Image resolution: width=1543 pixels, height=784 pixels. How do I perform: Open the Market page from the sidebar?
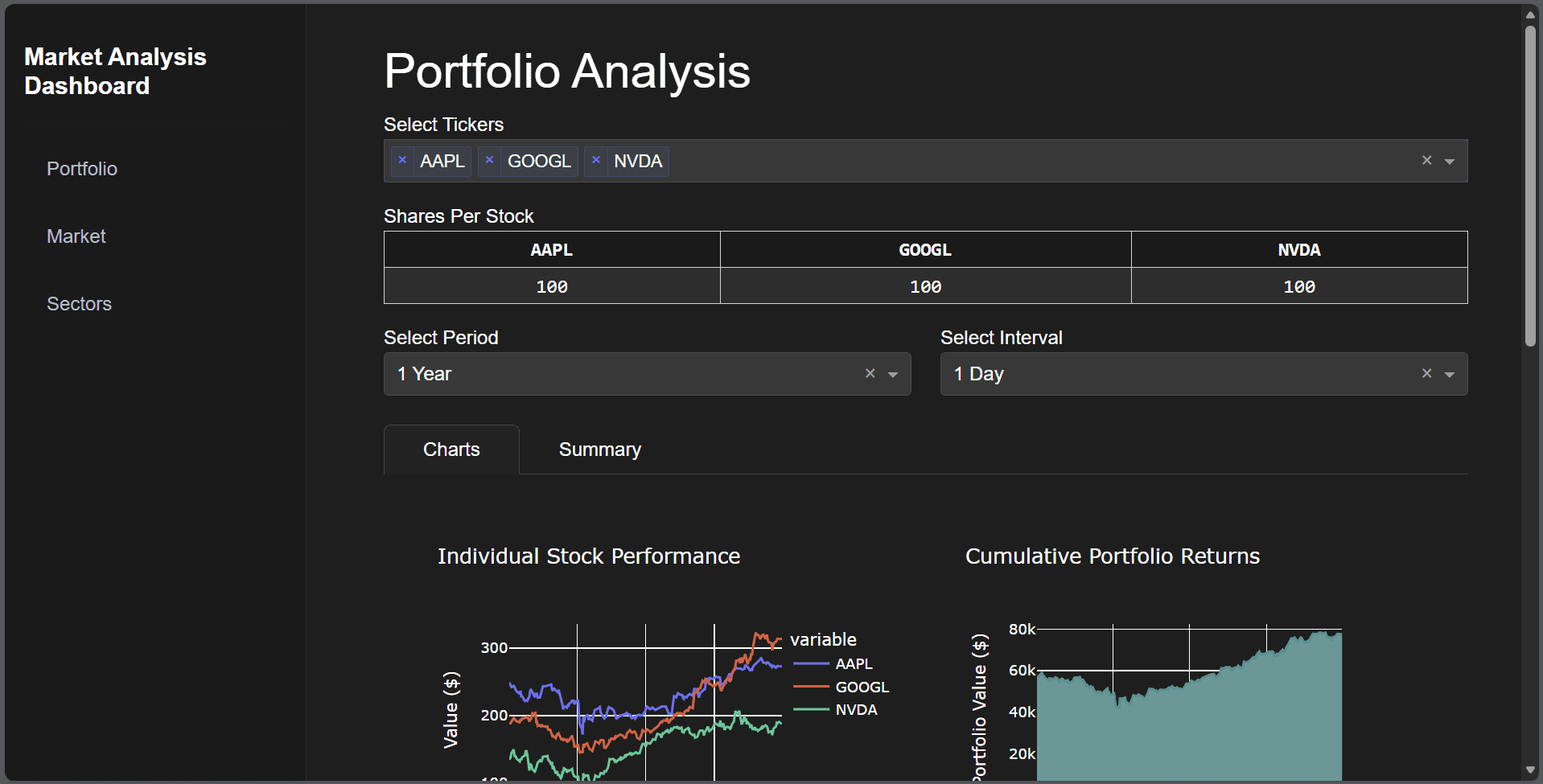pyautogui.click(x=76, y=236)
